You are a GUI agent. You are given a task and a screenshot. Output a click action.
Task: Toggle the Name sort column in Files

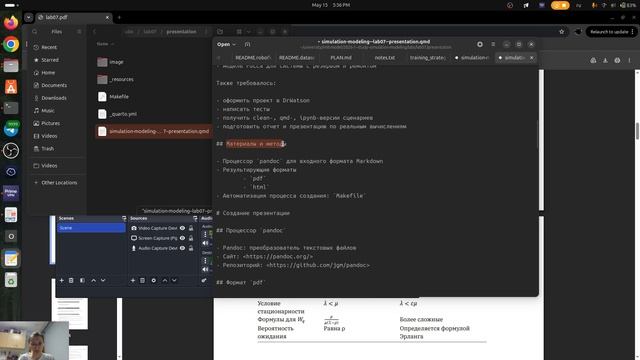[x=105, y=44]
